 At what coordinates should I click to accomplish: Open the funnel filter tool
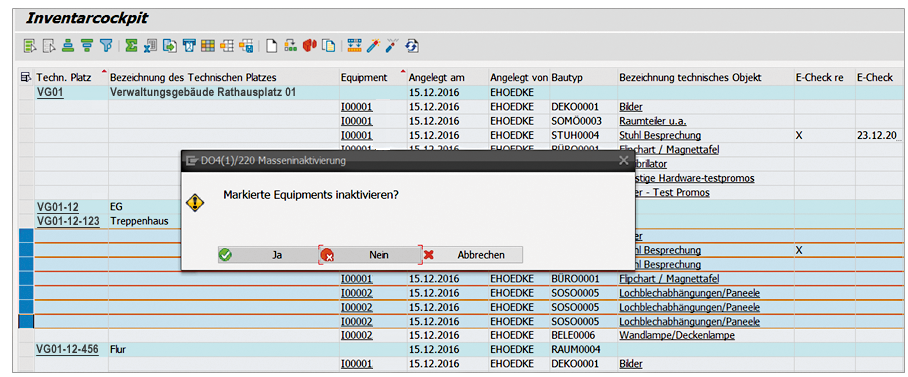pyautogui.click(x=106, y=46)
